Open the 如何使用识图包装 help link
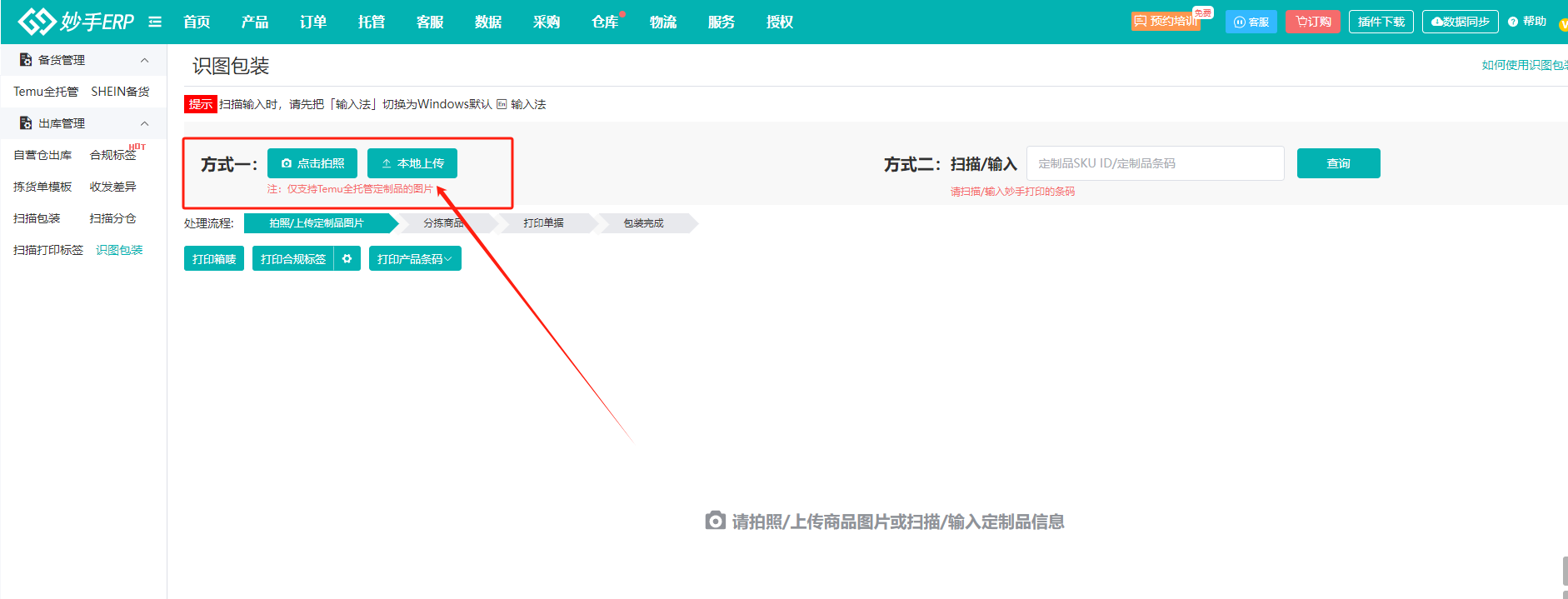 coord(1525,65)
